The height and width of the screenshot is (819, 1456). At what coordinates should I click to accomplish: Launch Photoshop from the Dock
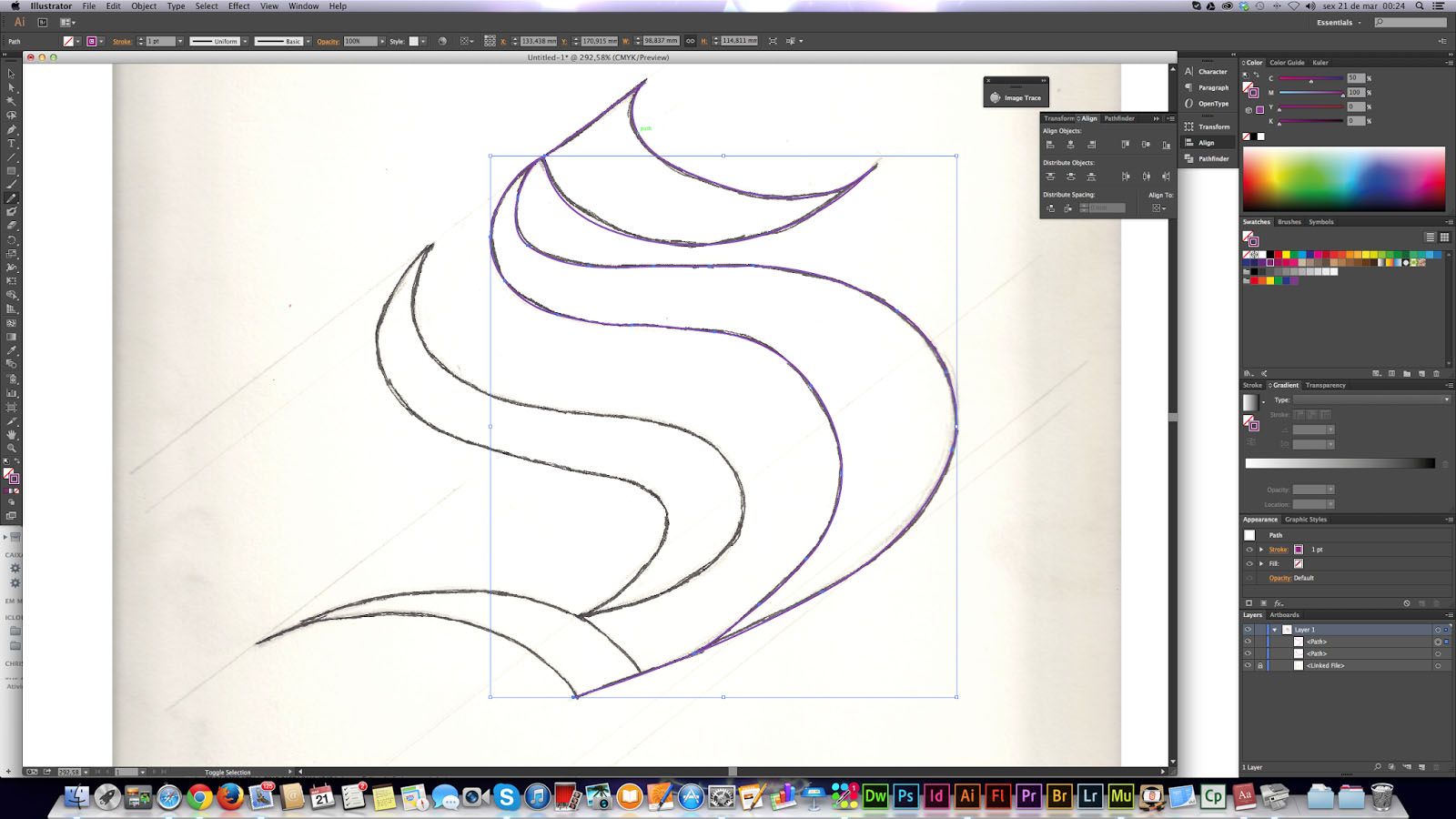[905, 796]
